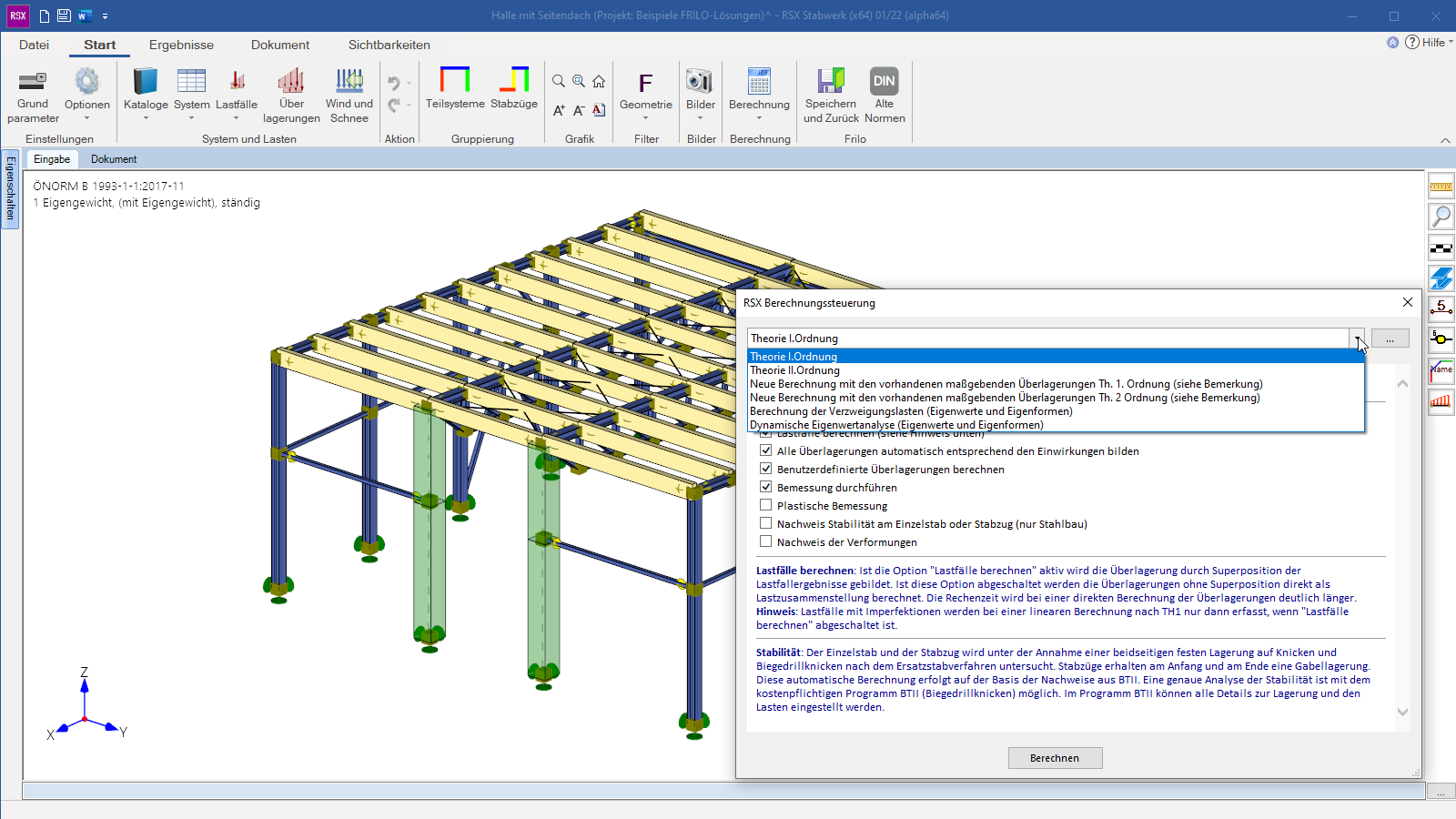Open Überlagerungen superposition tool
1456x819 pixels.
pyautogui.click(x=291, y=95)
